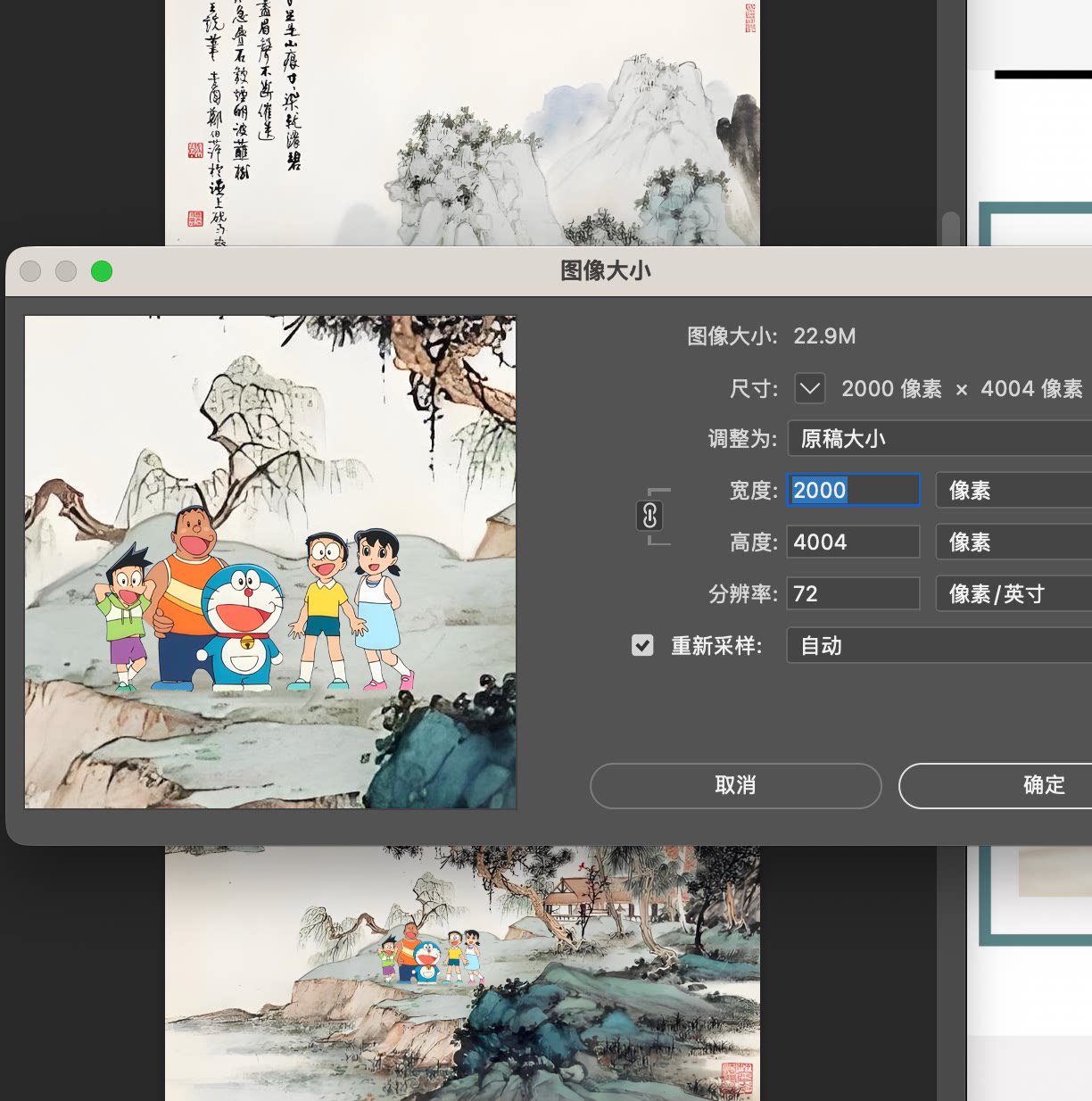Open the 宽度 unit 像素 dropdown
Screen dimensions: 1092x1101
pos(1013,490)
